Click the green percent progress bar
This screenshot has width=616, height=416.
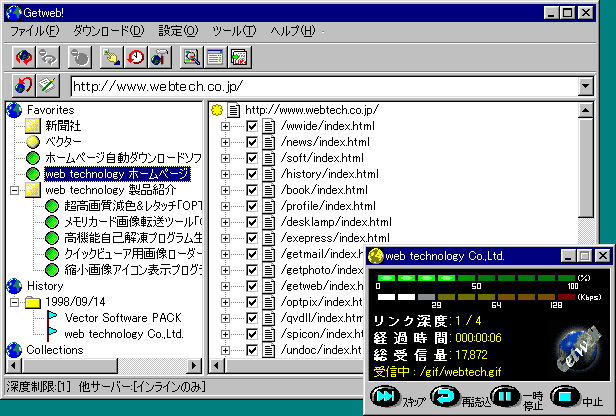tap(476, 278)
